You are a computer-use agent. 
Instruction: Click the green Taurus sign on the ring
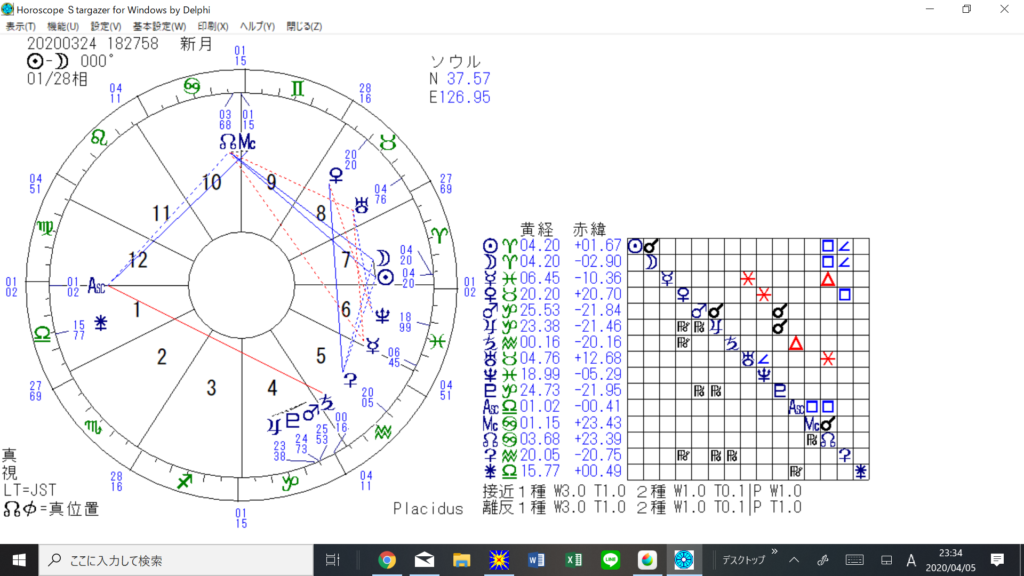click(x=388, y=142)
